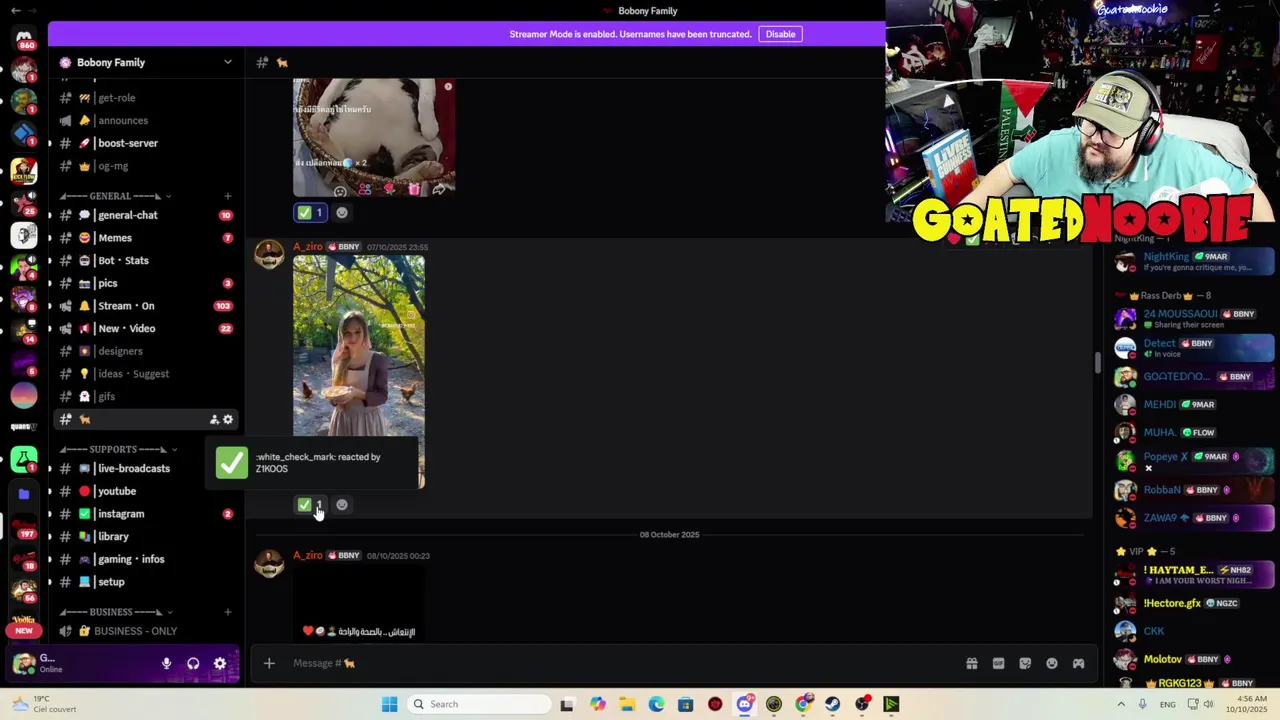Open Google Chrome from the taskbar
The image size is (1280, 720).
pyautogui.click(x=803, y=704)
